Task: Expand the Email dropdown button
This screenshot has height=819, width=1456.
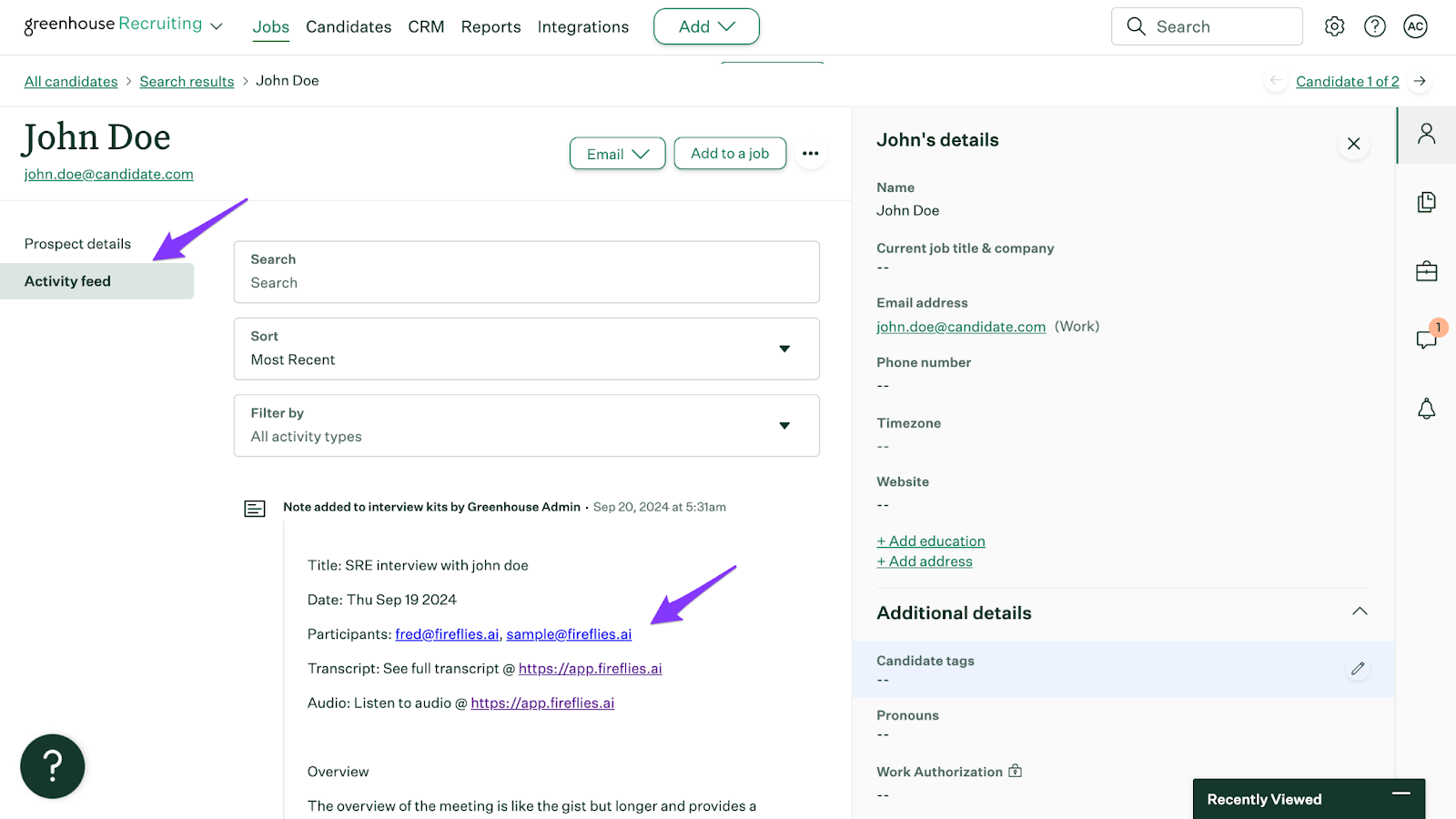Action: (617, 154)
